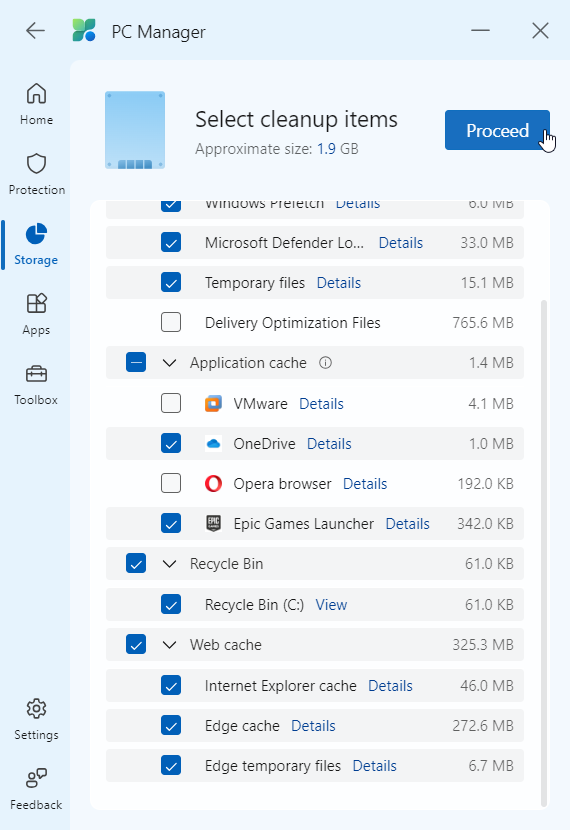The image size is (570, 830).
Task: Collapse the Web cache section chevron
Action: [169, 645]
